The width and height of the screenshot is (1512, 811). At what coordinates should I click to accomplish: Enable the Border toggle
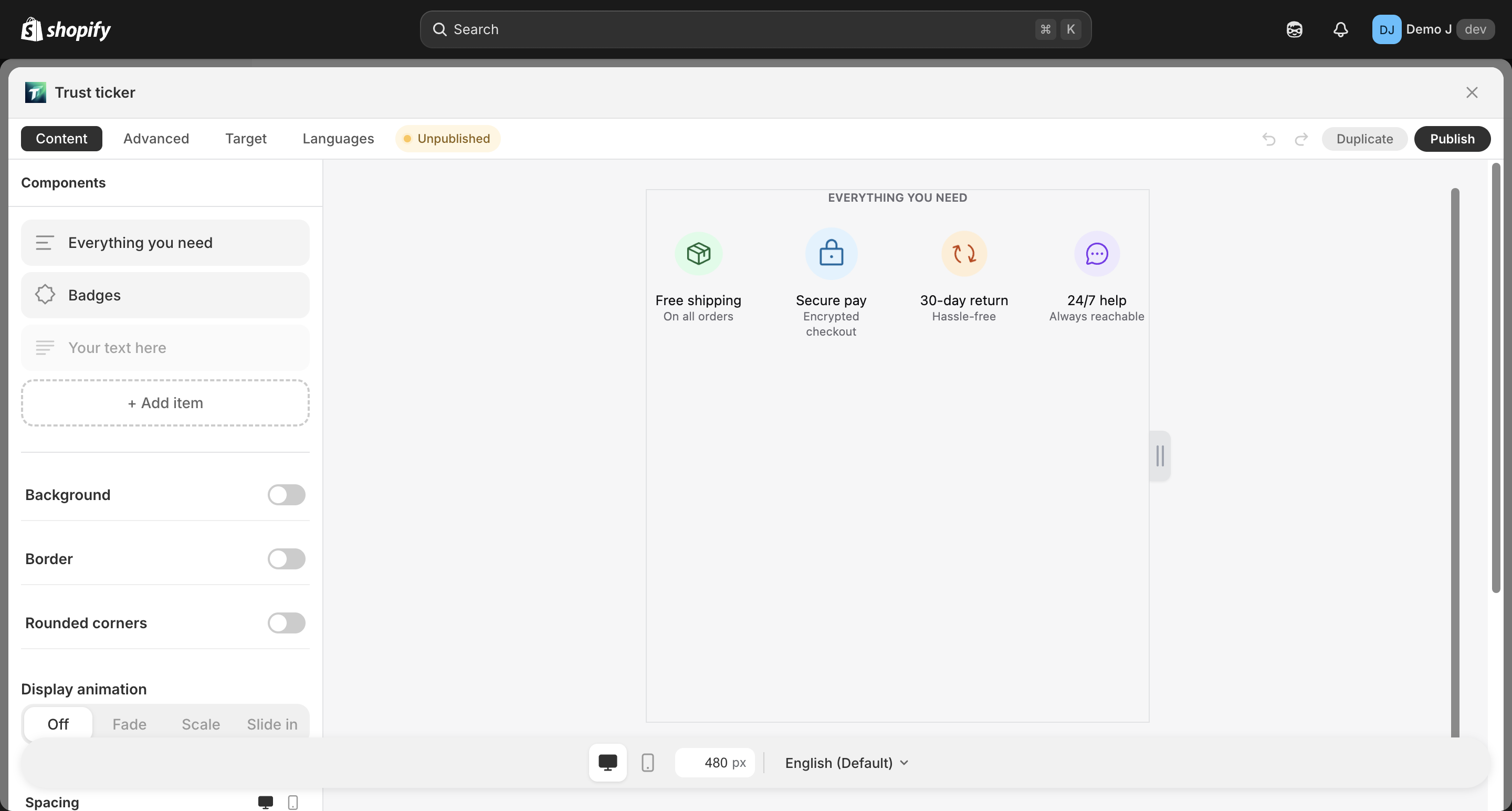[x=287, y=559]
